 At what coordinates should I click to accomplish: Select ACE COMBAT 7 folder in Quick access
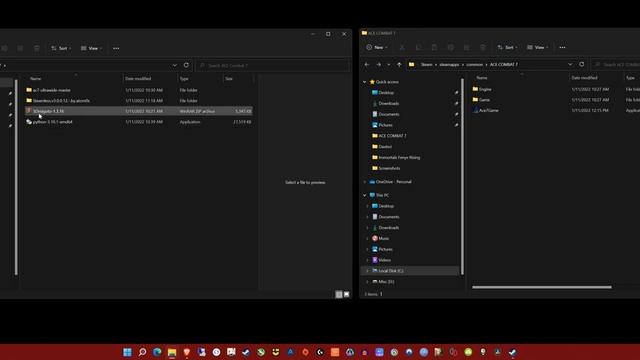pos(389,136)
